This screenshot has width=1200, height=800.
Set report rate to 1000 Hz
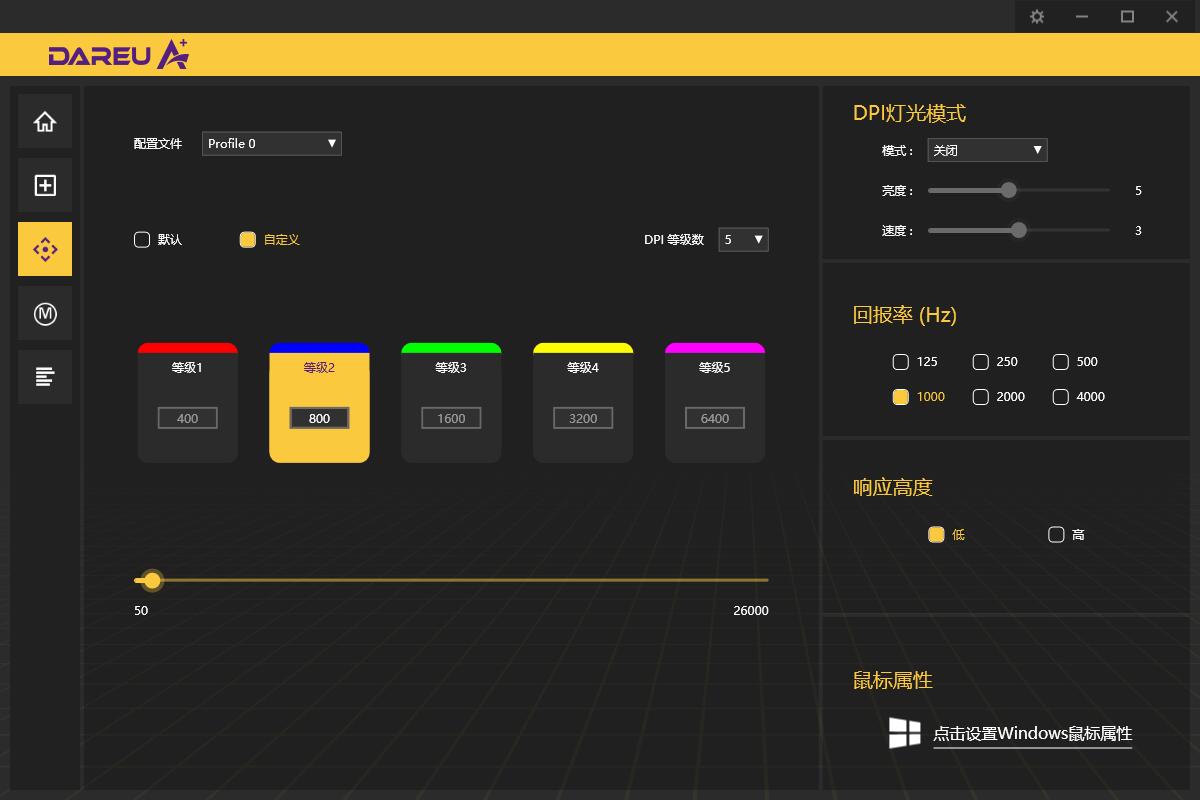(x=901, y=397)
